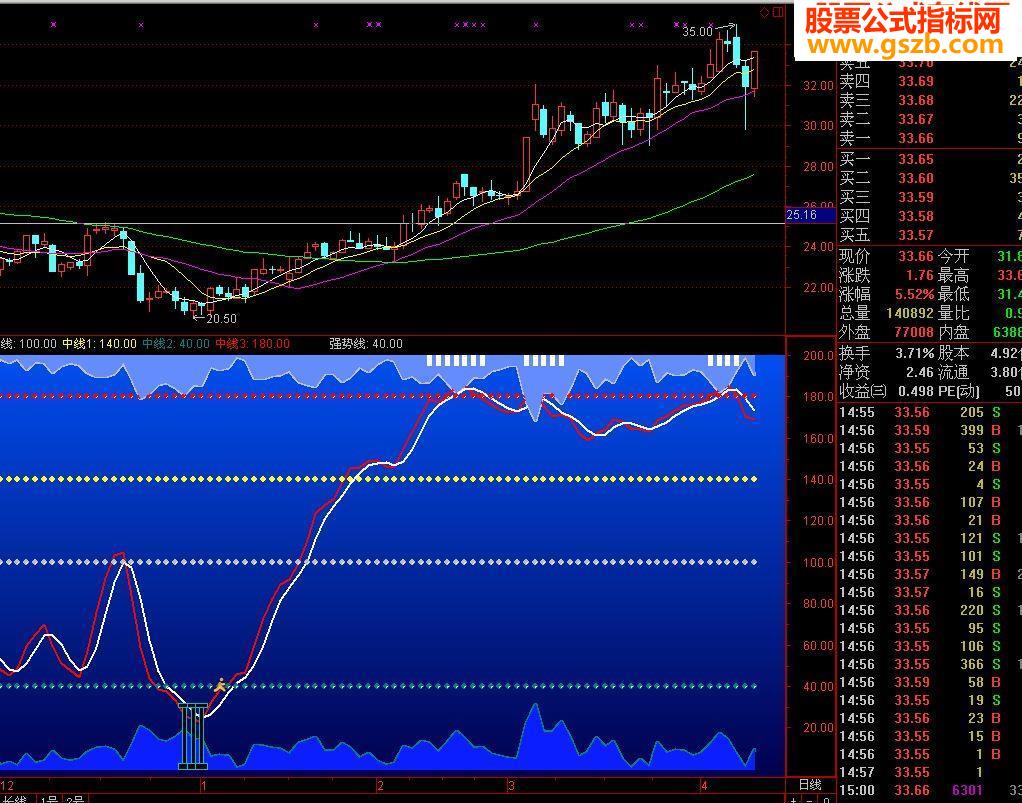Click the 200.0 indicator axis label
This screenshot has height=803, width=1022.
(819, 356)
